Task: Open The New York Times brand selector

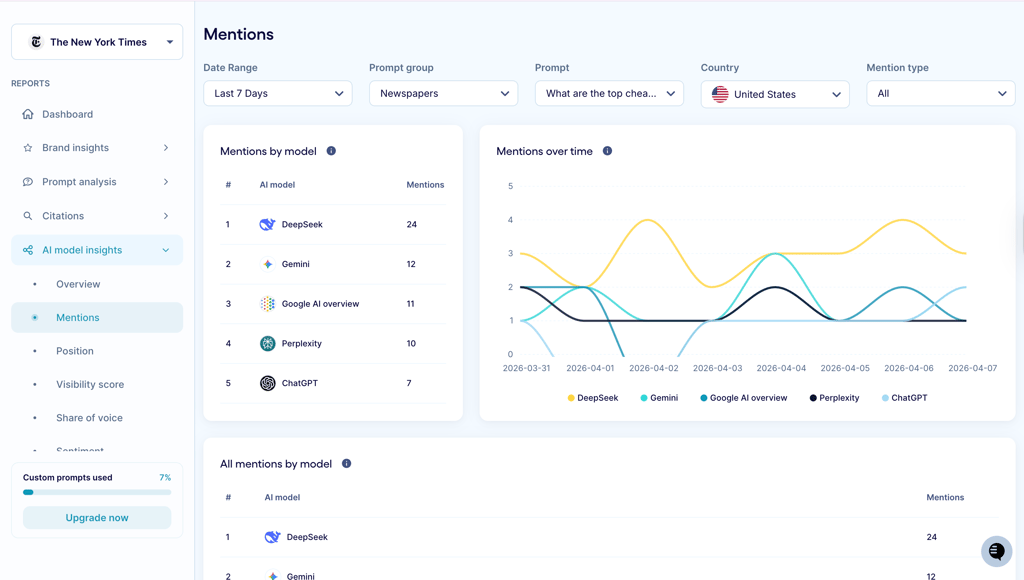Action: click(97, 42)
